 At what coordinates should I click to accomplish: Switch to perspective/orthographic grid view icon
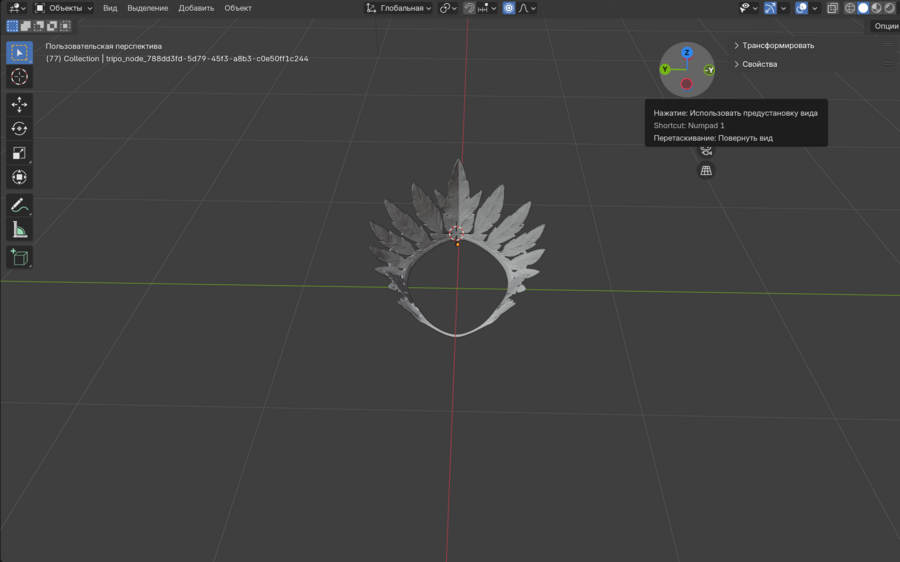point(706,171)
